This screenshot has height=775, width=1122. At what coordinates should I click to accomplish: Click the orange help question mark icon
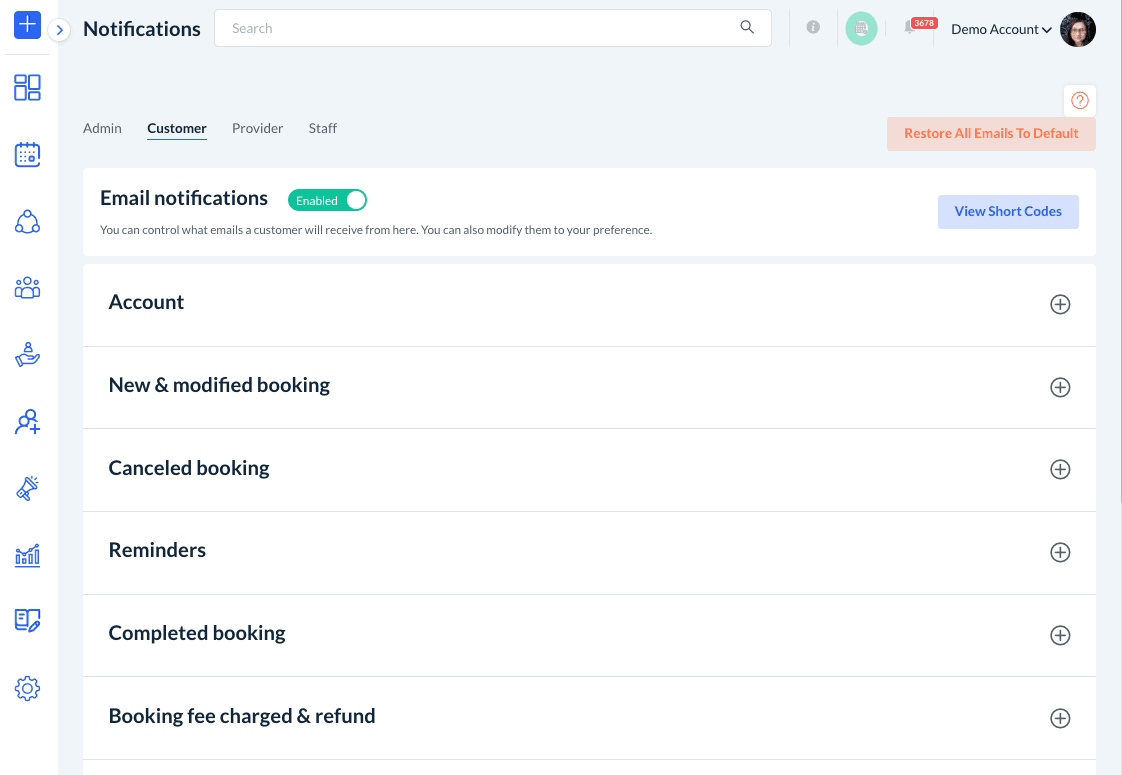coord(1080,100)
